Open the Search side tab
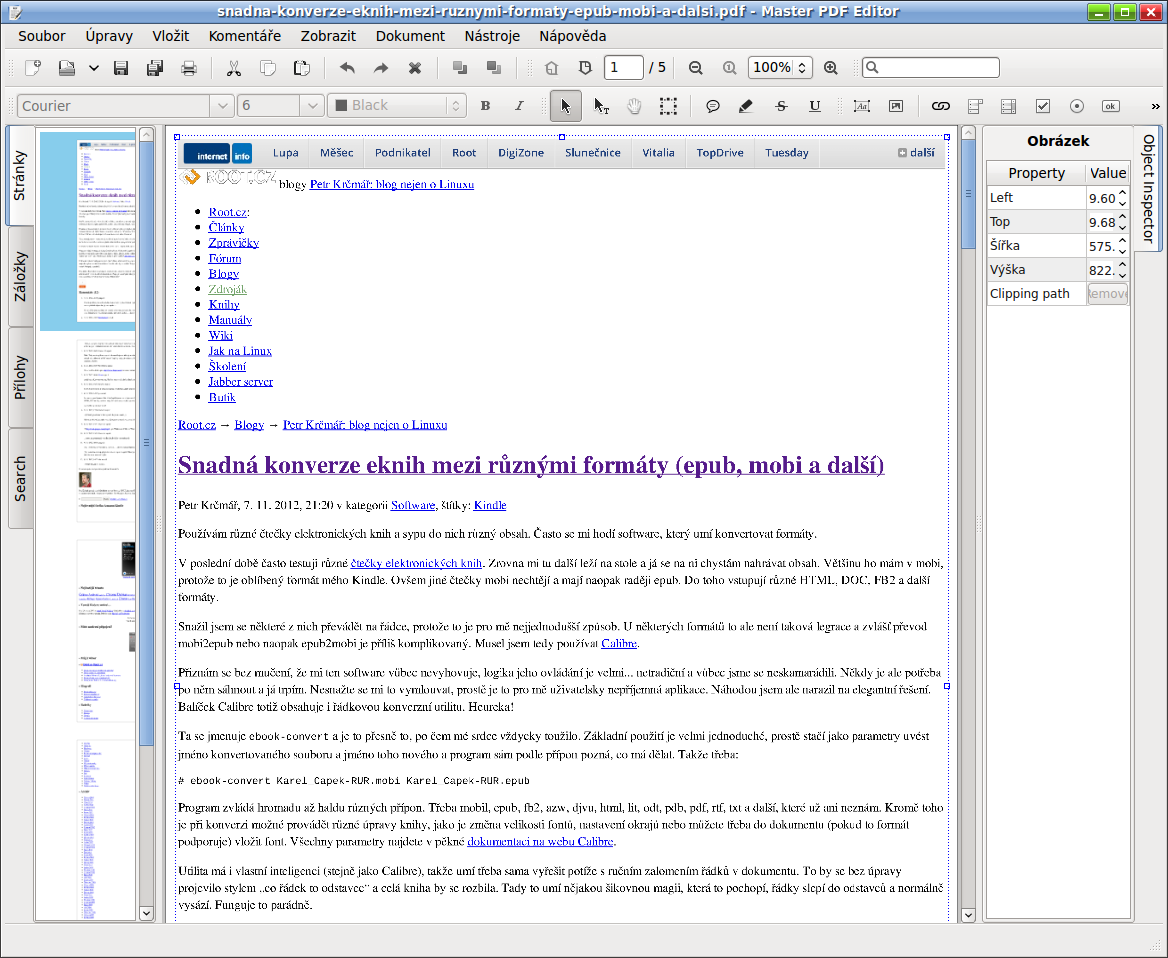This screenshot has width=1168, height=958. (x=20, y=478)
